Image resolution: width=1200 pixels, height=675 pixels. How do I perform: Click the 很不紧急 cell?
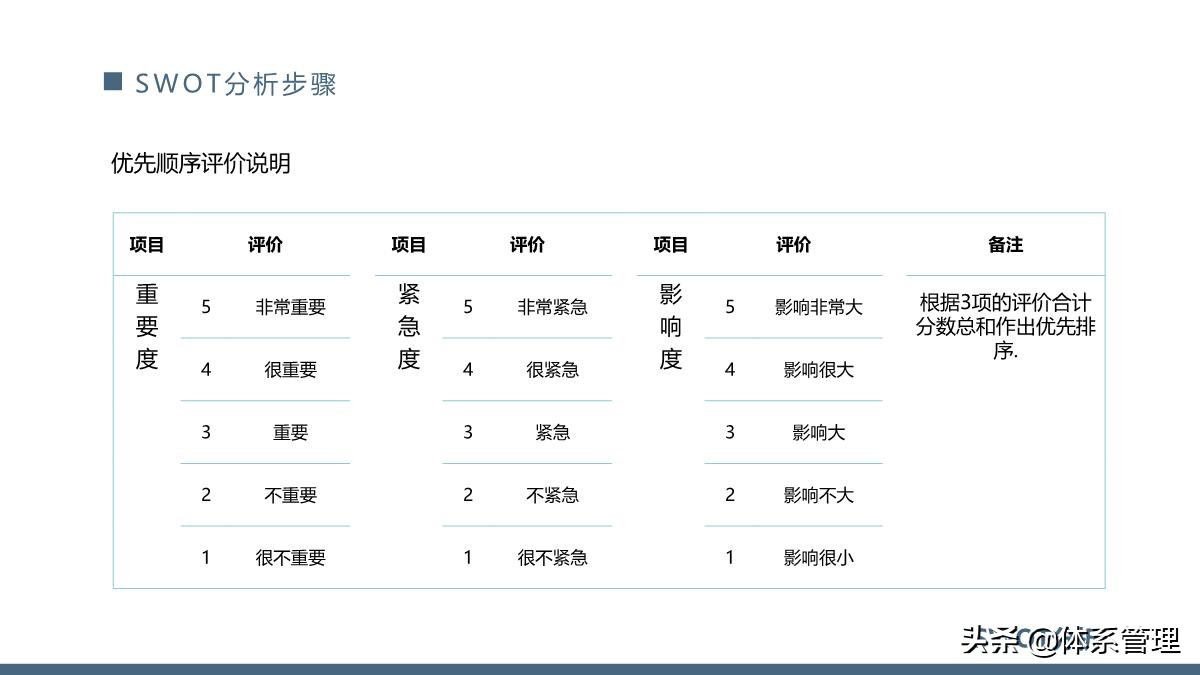(555, 557)
